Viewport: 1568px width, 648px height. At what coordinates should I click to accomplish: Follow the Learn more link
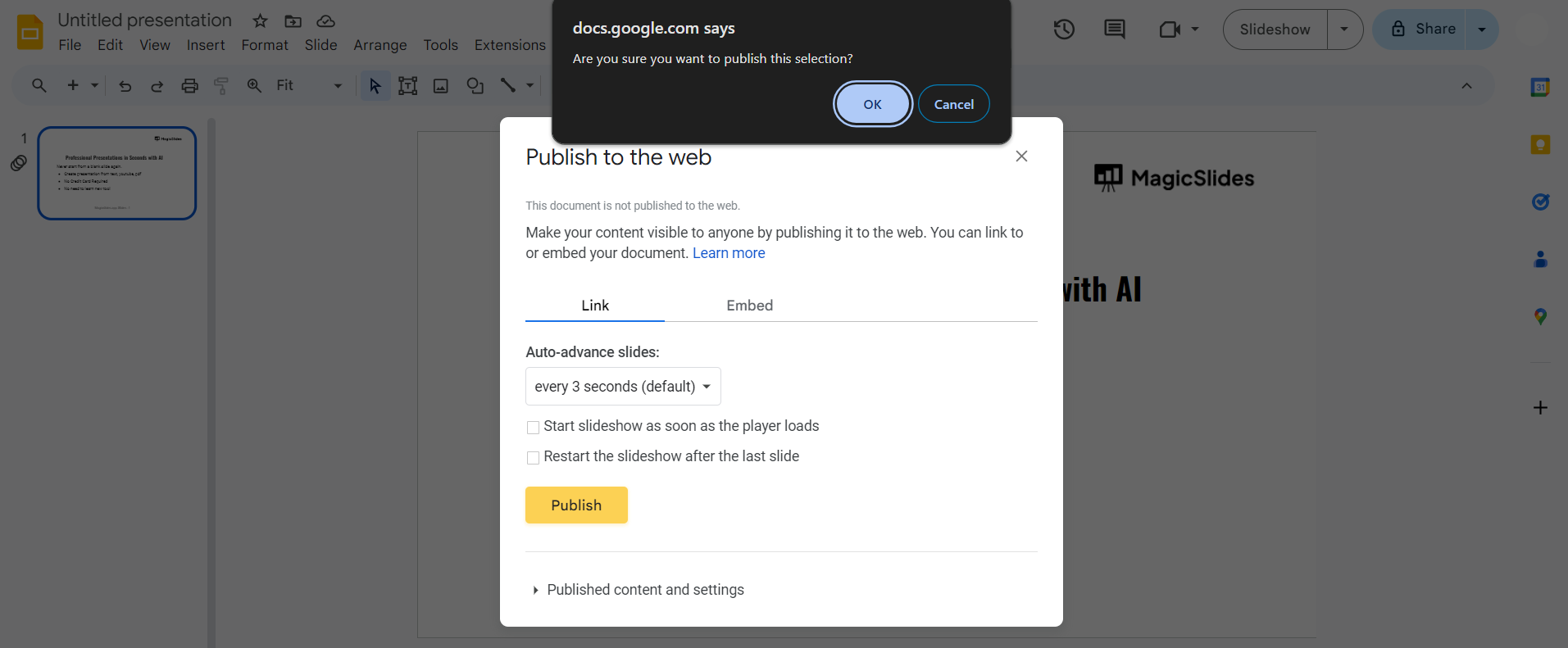[729, 253]
